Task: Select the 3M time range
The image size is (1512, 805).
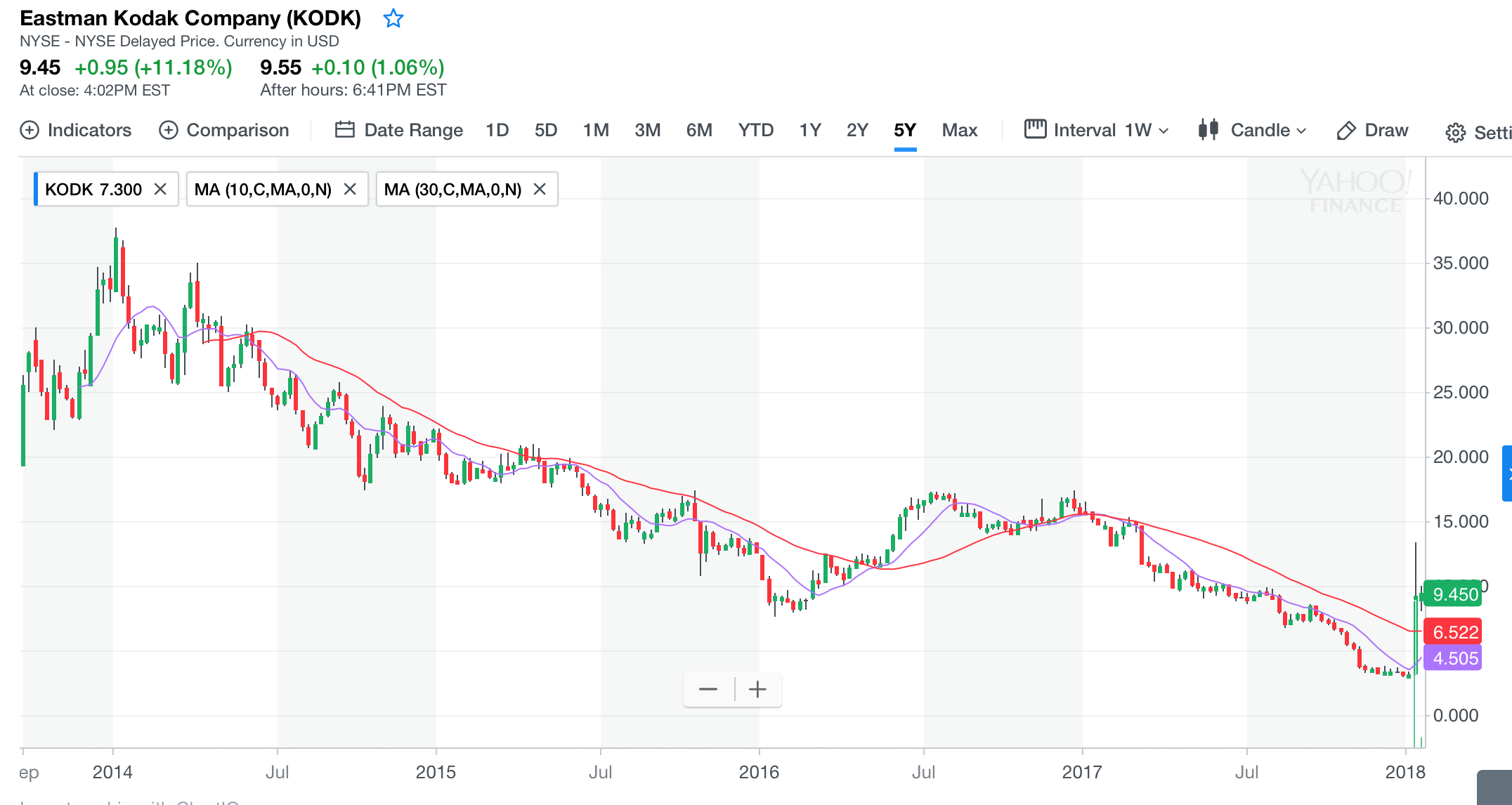Action: click(648, 130)
